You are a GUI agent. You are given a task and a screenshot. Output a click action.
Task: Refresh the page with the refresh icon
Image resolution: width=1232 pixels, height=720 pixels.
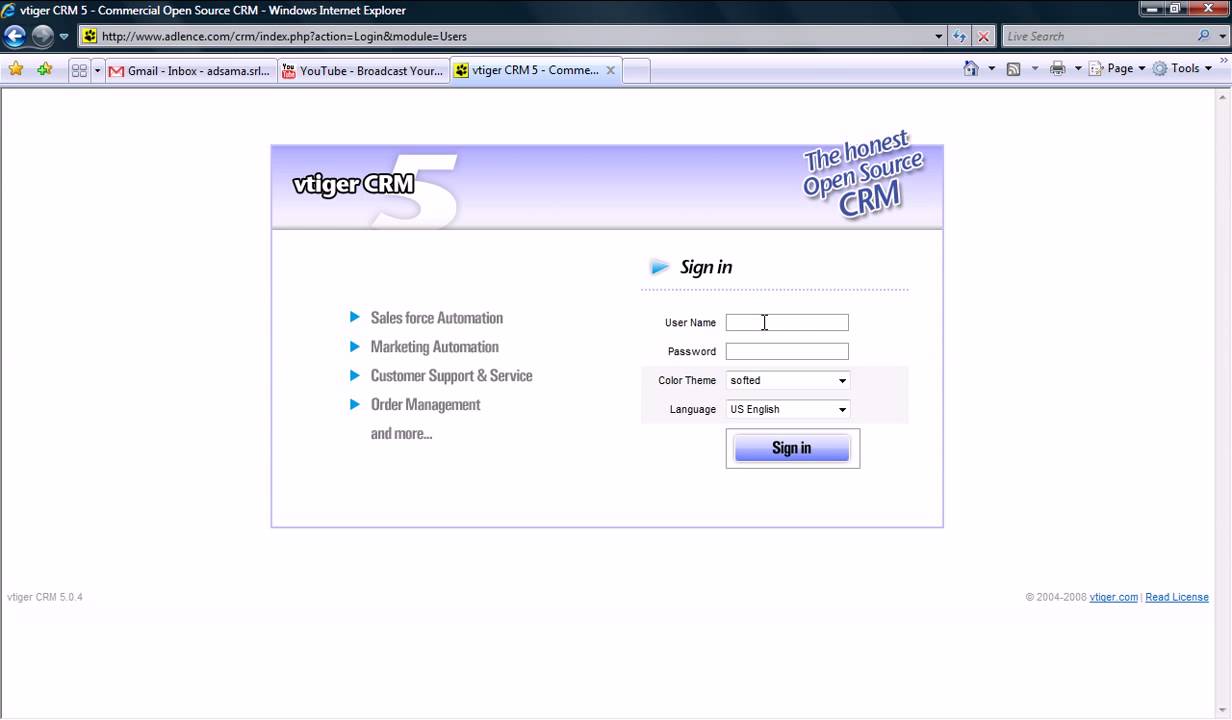(960, 36)
